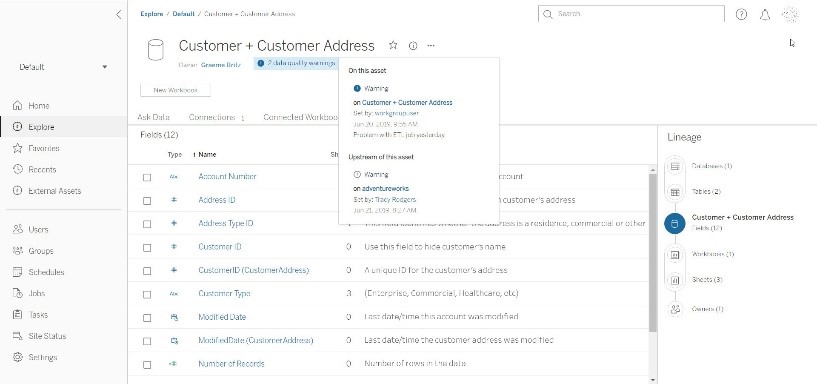Check the Customer ID row checkbox

147,247
